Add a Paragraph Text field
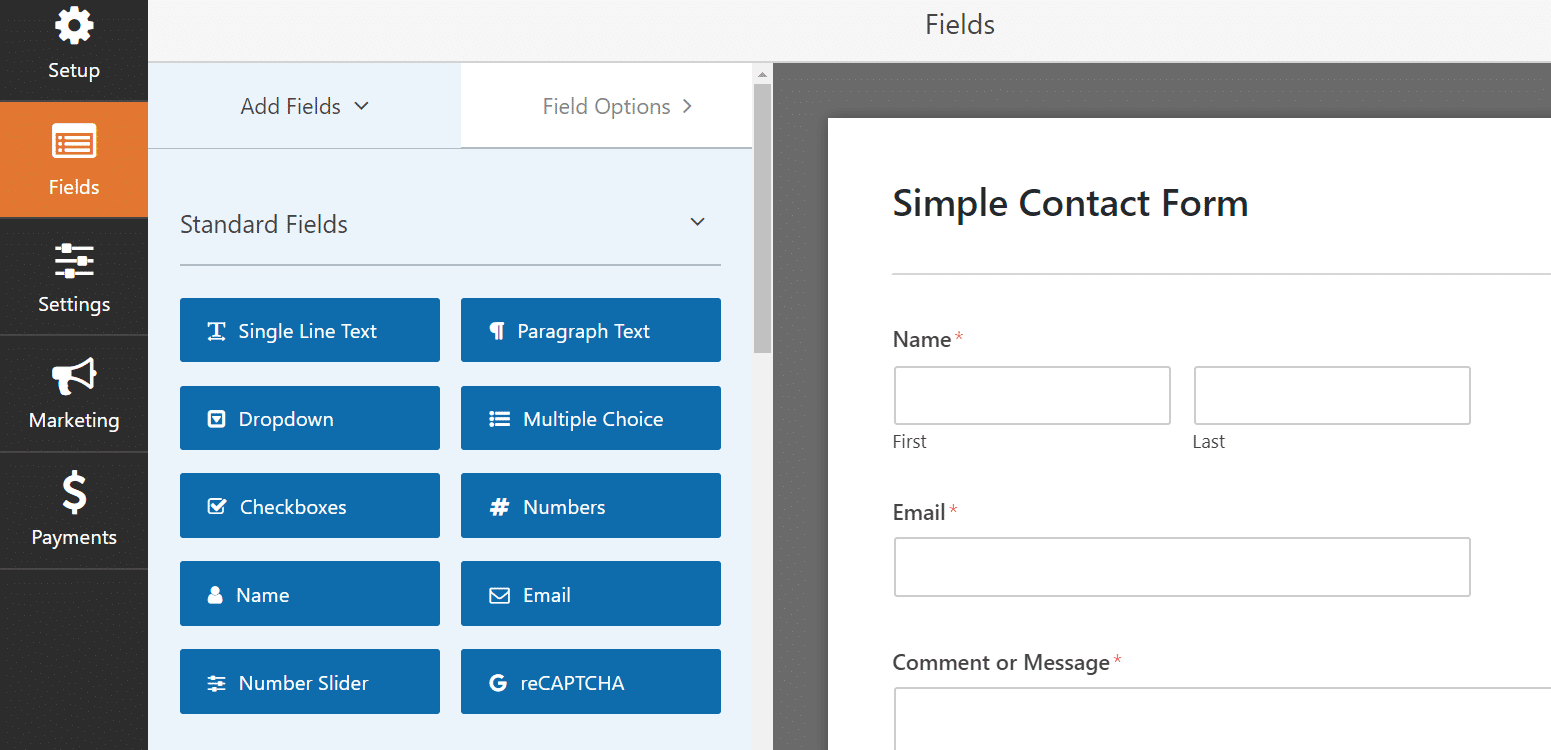This screenshot has height=750, width=1551. coord(591,330)
